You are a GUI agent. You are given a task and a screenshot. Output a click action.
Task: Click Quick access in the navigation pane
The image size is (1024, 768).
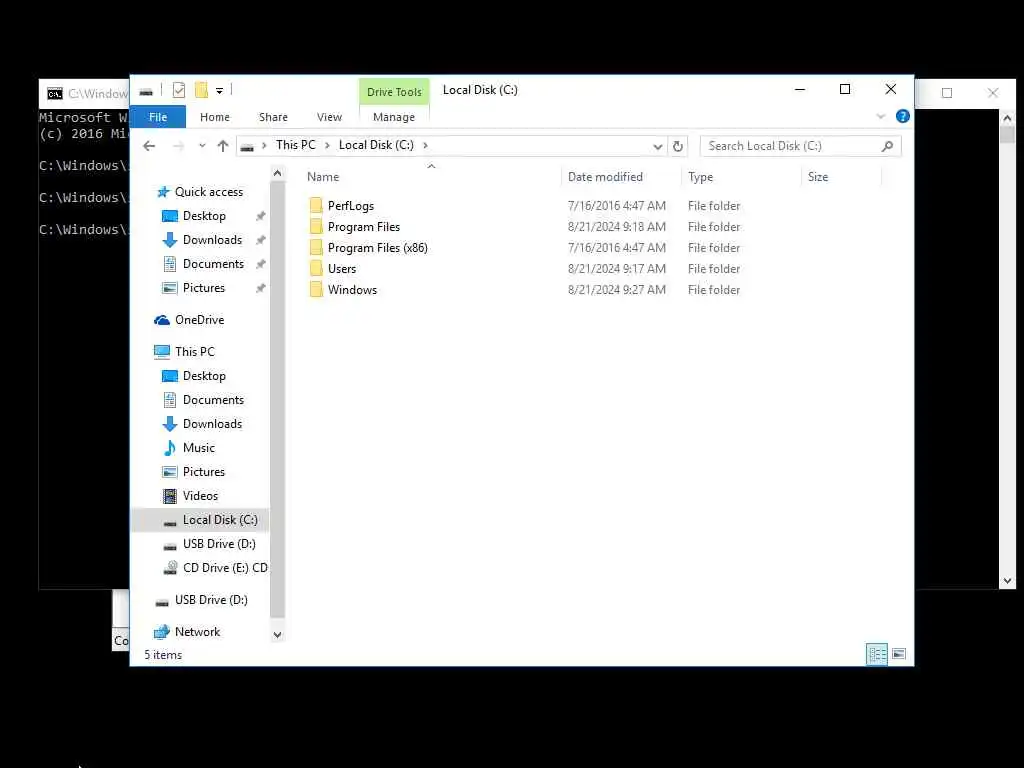[x=209, y=192]
